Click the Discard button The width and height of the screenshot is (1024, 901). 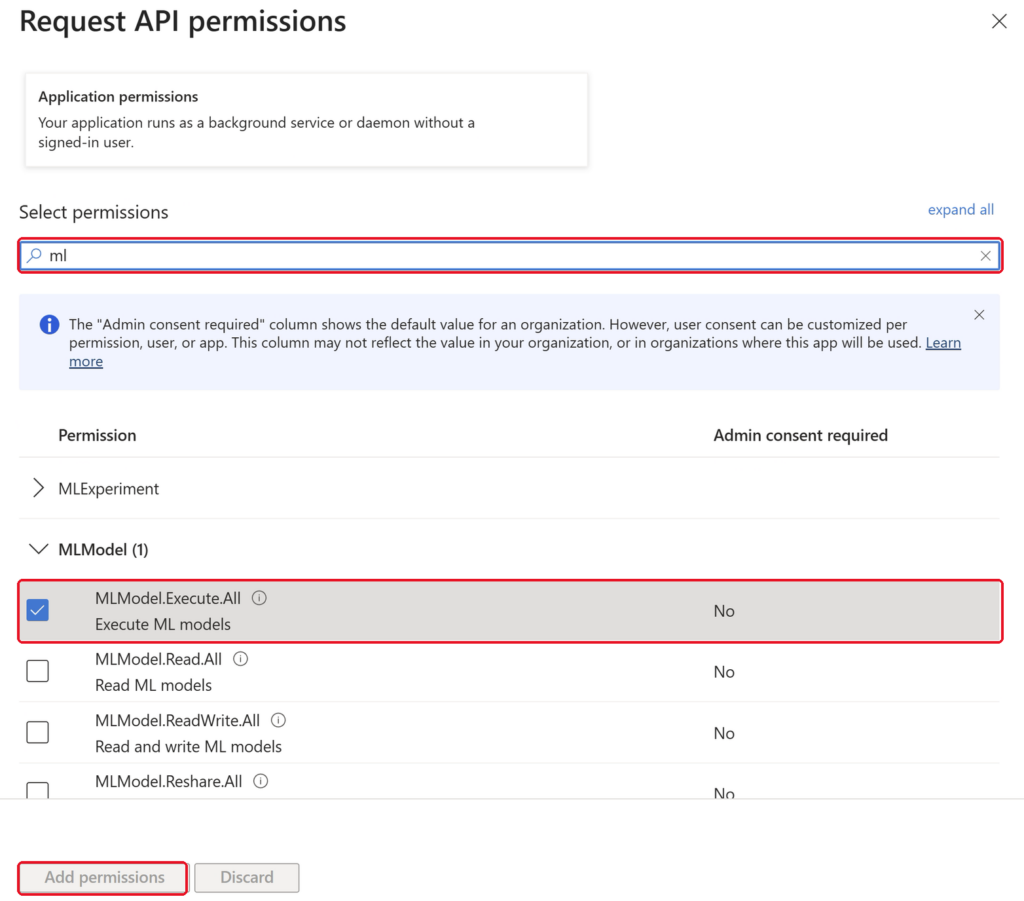click(247, 877)
